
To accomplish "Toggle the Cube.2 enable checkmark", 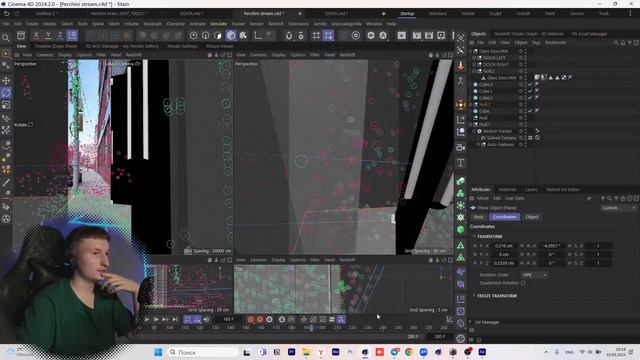I will (x=530, y=98).
